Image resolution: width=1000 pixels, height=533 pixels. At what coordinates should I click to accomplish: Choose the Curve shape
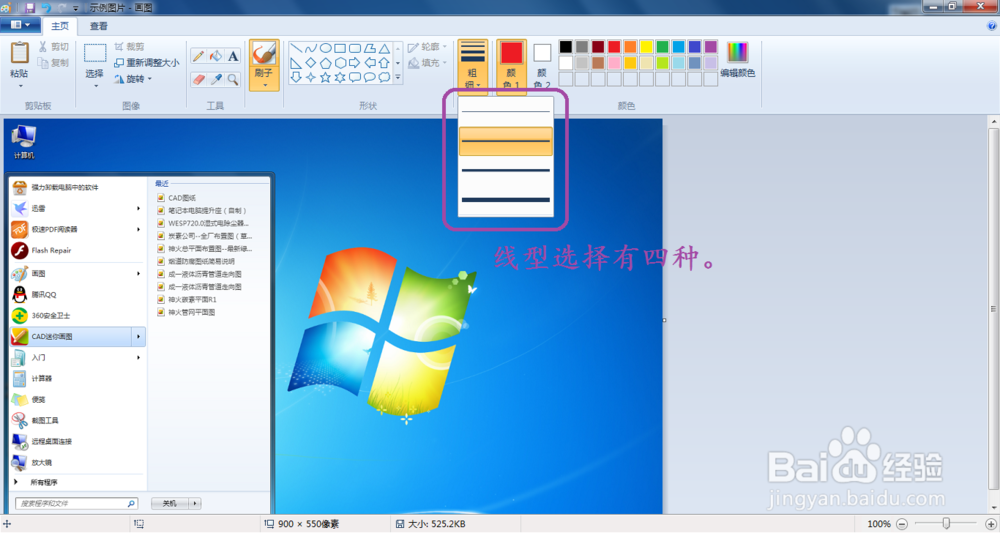click(x=311, y=48)
